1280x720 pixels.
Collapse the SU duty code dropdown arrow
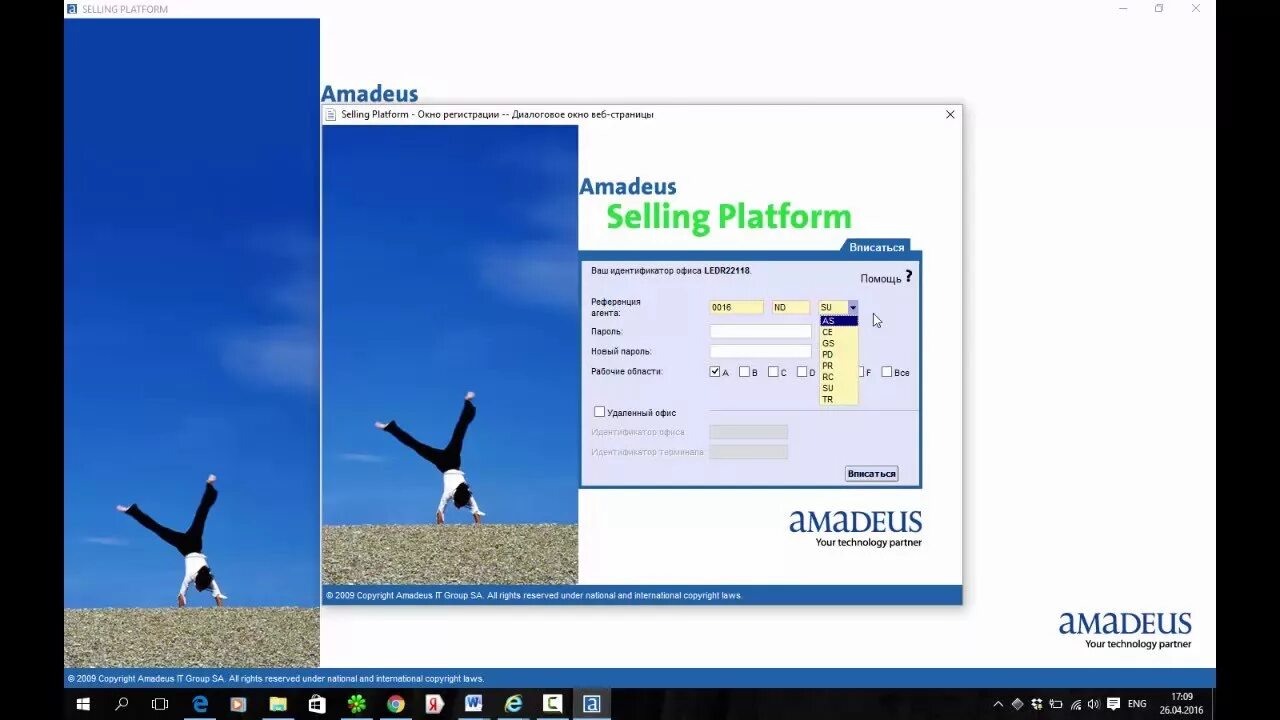click(x=853, y=308)
